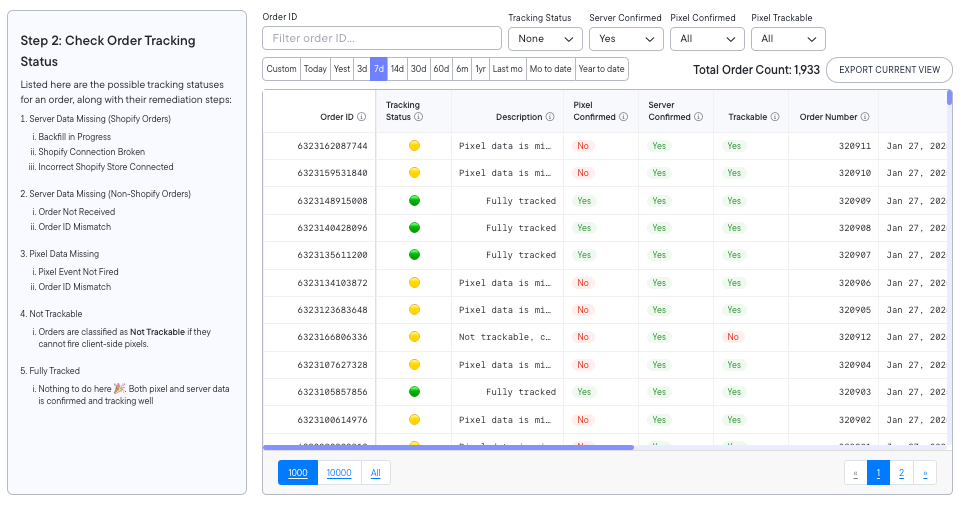This screenshot has width=970, height=506.
Task: Click info icon beside Tracking Status header
Action: point(418,117)
